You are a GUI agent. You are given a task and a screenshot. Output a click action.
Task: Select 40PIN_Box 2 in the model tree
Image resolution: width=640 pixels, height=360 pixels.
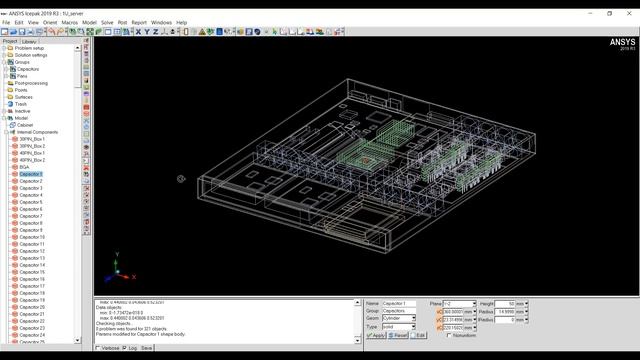tap(32, 160)
